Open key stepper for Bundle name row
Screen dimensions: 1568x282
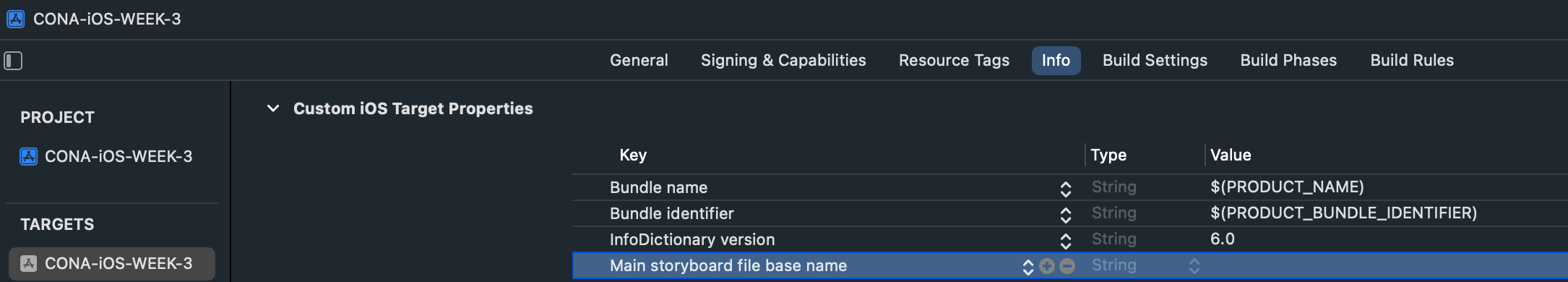click(x=1066, y=189)
